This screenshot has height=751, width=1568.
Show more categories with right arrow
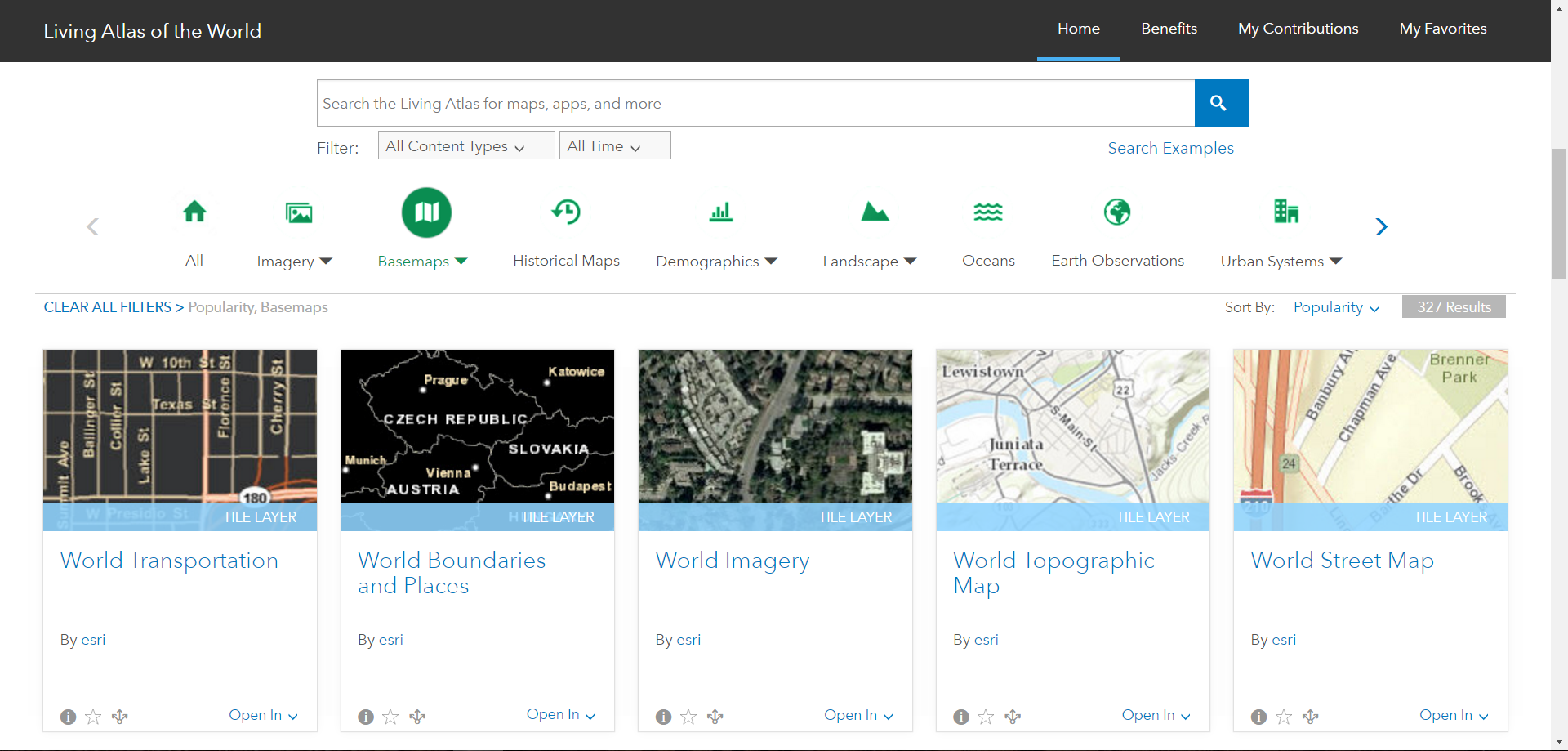1381,226
